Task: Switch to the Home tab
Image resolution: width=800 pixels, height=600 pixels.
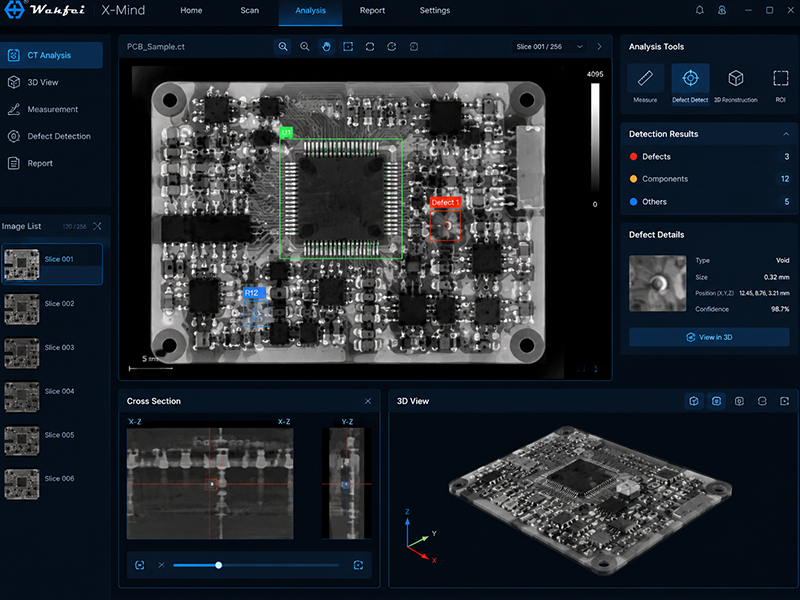Action: pos(191,11)
